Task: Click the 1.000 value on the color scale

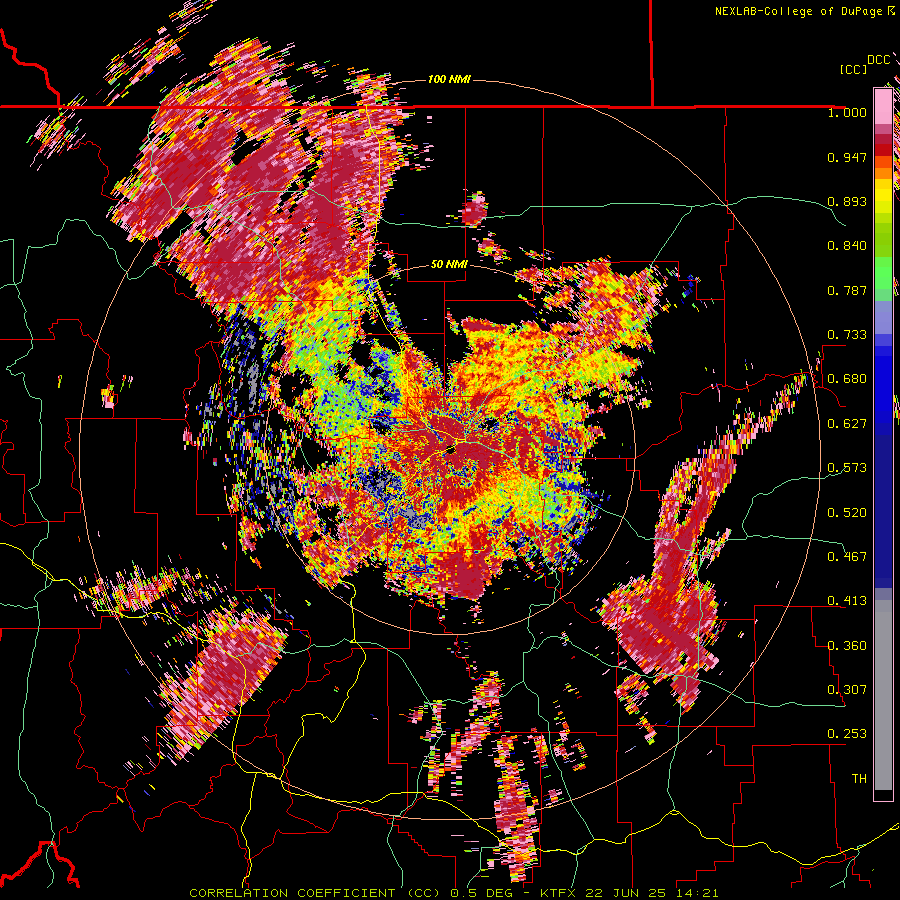Action: (x=847, y=113)
